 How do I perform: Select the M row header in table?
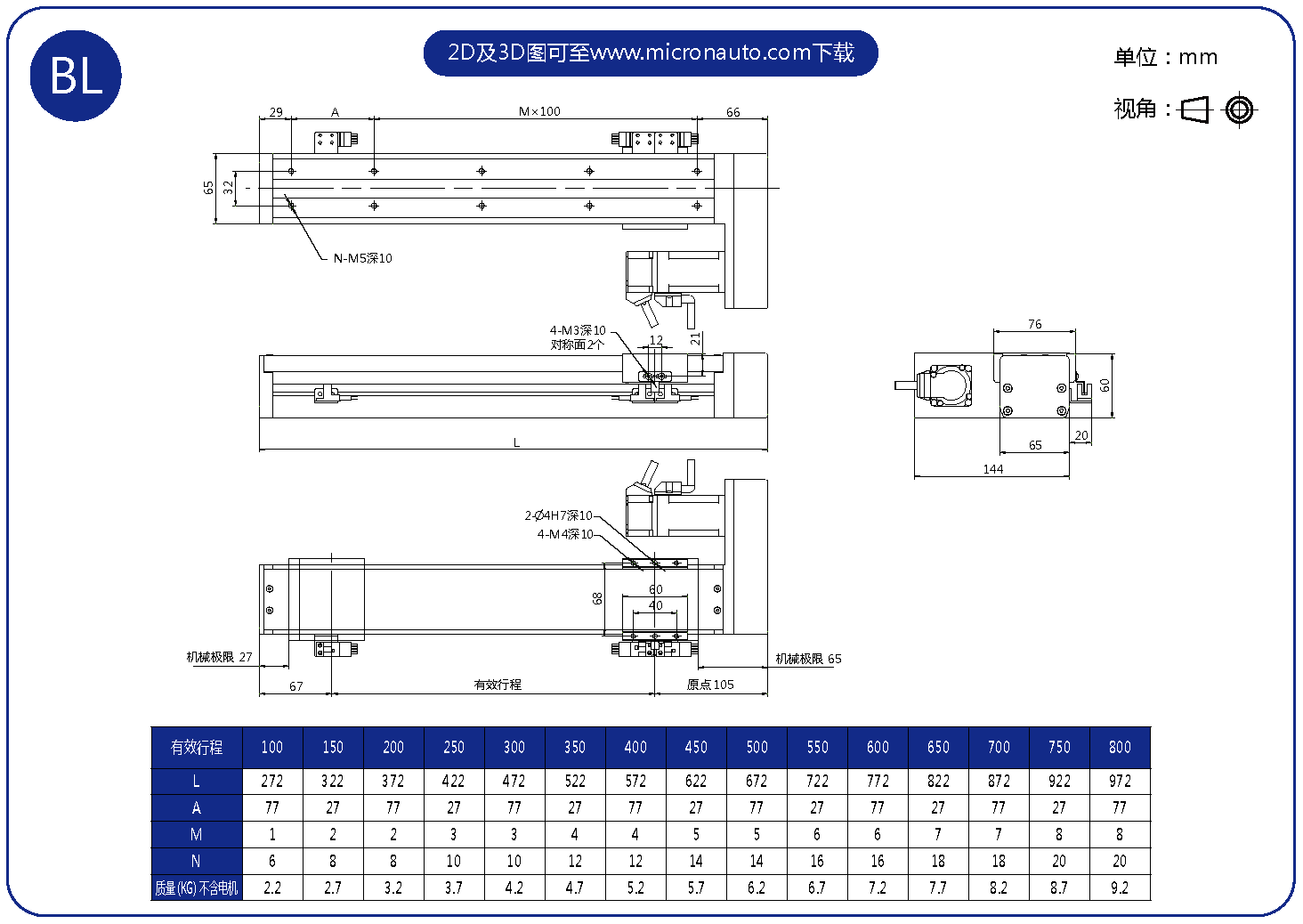[x=197, y=835]
